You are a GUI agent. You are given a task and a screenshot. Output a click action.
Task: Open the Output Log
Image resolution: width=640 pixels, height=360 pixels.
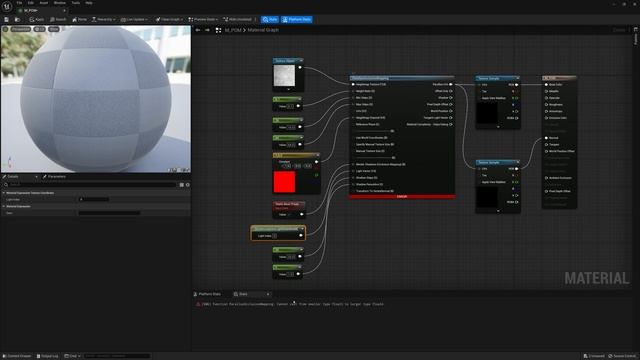(47, 356)
